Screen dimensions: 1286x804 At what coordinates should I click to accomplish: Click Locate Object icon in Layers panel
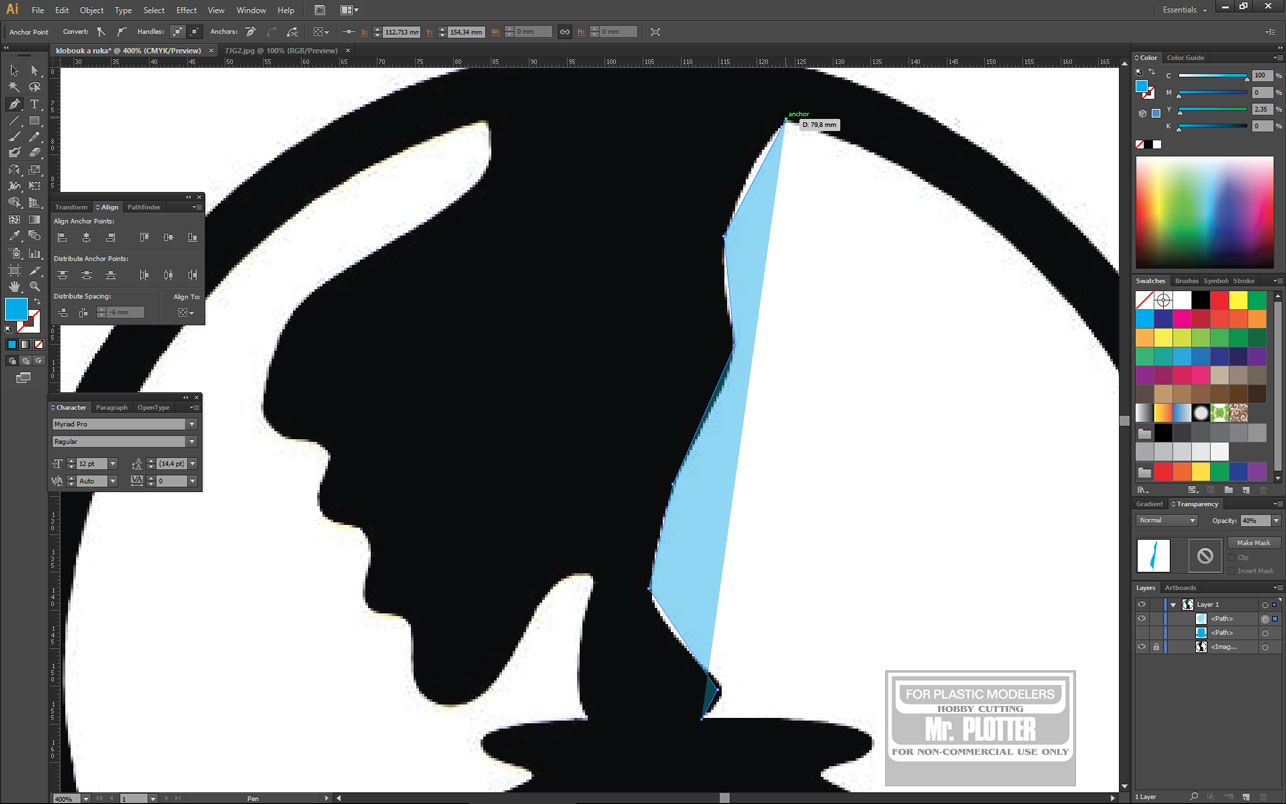(1194, 797)
